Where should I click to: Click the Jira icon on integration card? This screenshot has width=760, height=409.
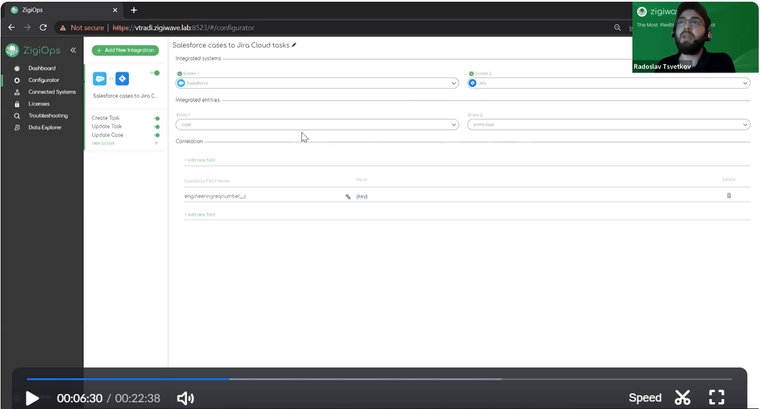(122, 79)
